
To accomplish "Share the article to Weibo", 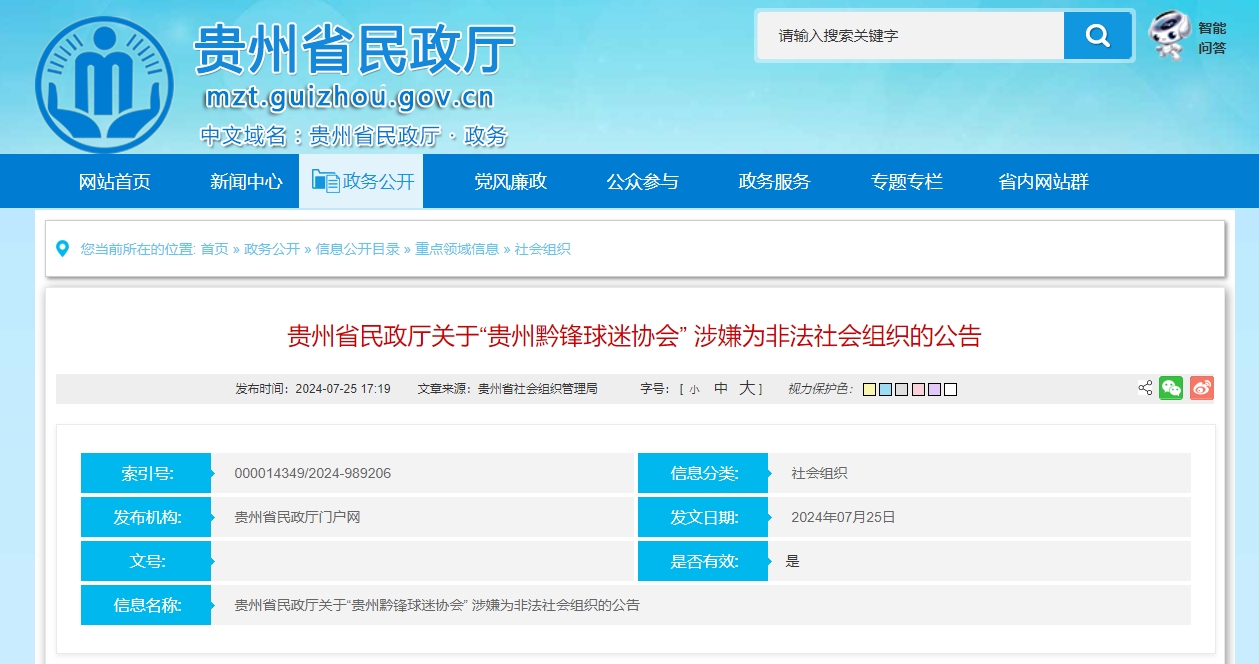I will (1202, 389).
